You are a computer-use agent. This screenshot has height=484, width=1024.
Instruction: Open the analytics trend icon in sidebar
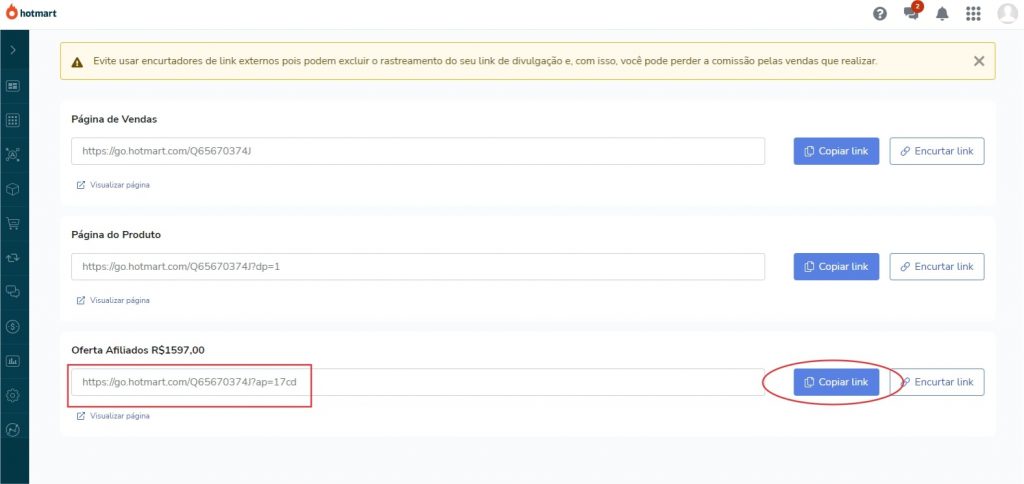13,430
